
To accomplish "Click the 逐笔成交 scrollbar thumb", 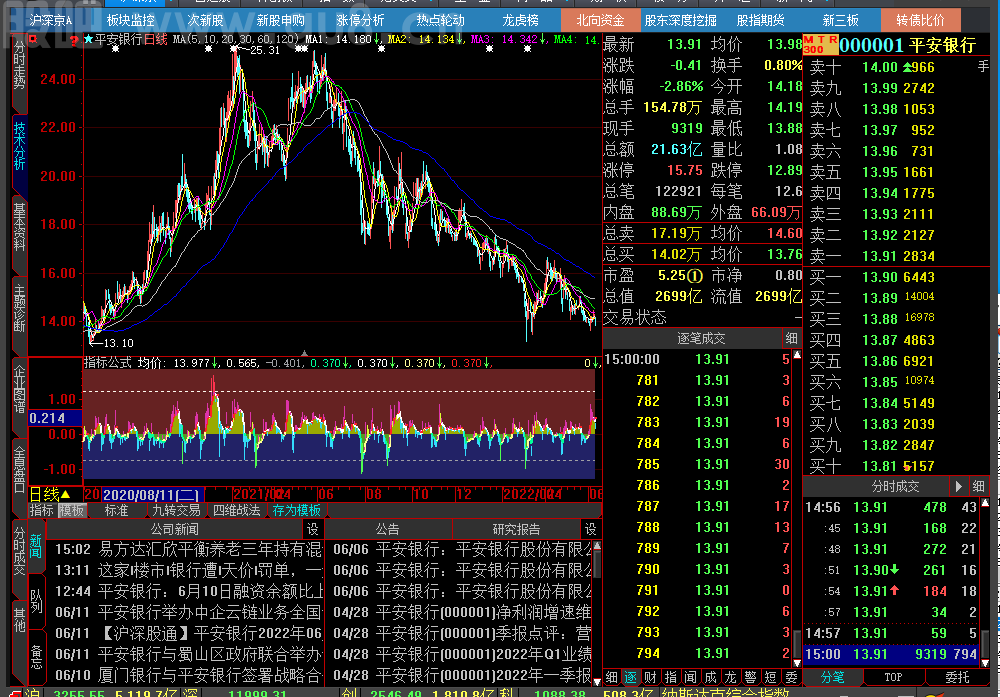I will tap(797, 643).
